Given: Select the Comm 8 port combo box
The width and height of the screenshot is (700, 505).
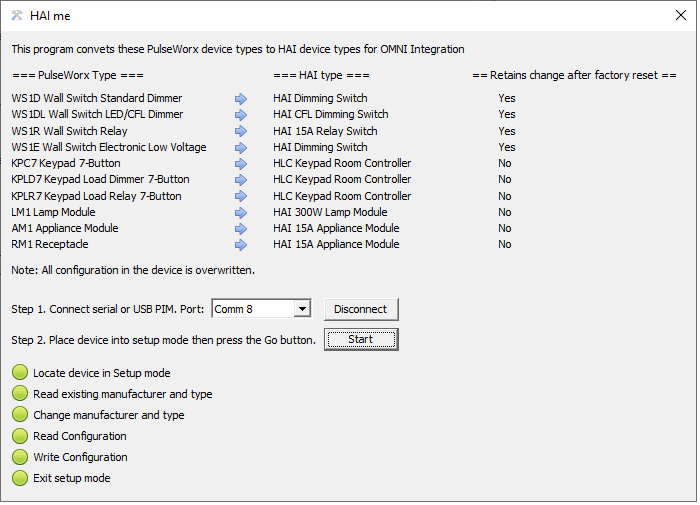Looking at the screenshot, I should pos(261,309).
